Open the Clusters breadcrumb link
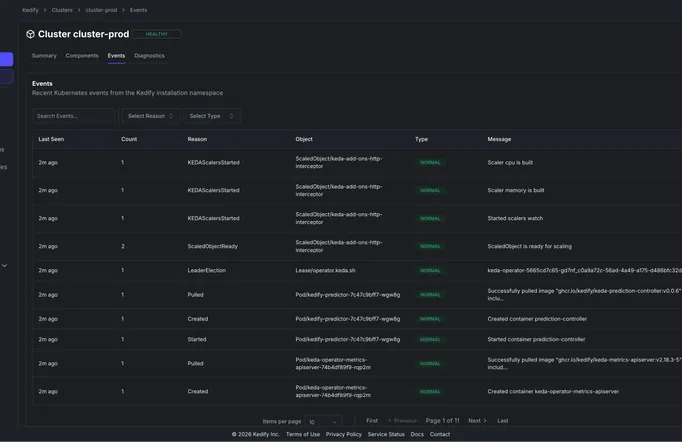Image resolution: width=682 pixels, height=442 pixels. 62,10
